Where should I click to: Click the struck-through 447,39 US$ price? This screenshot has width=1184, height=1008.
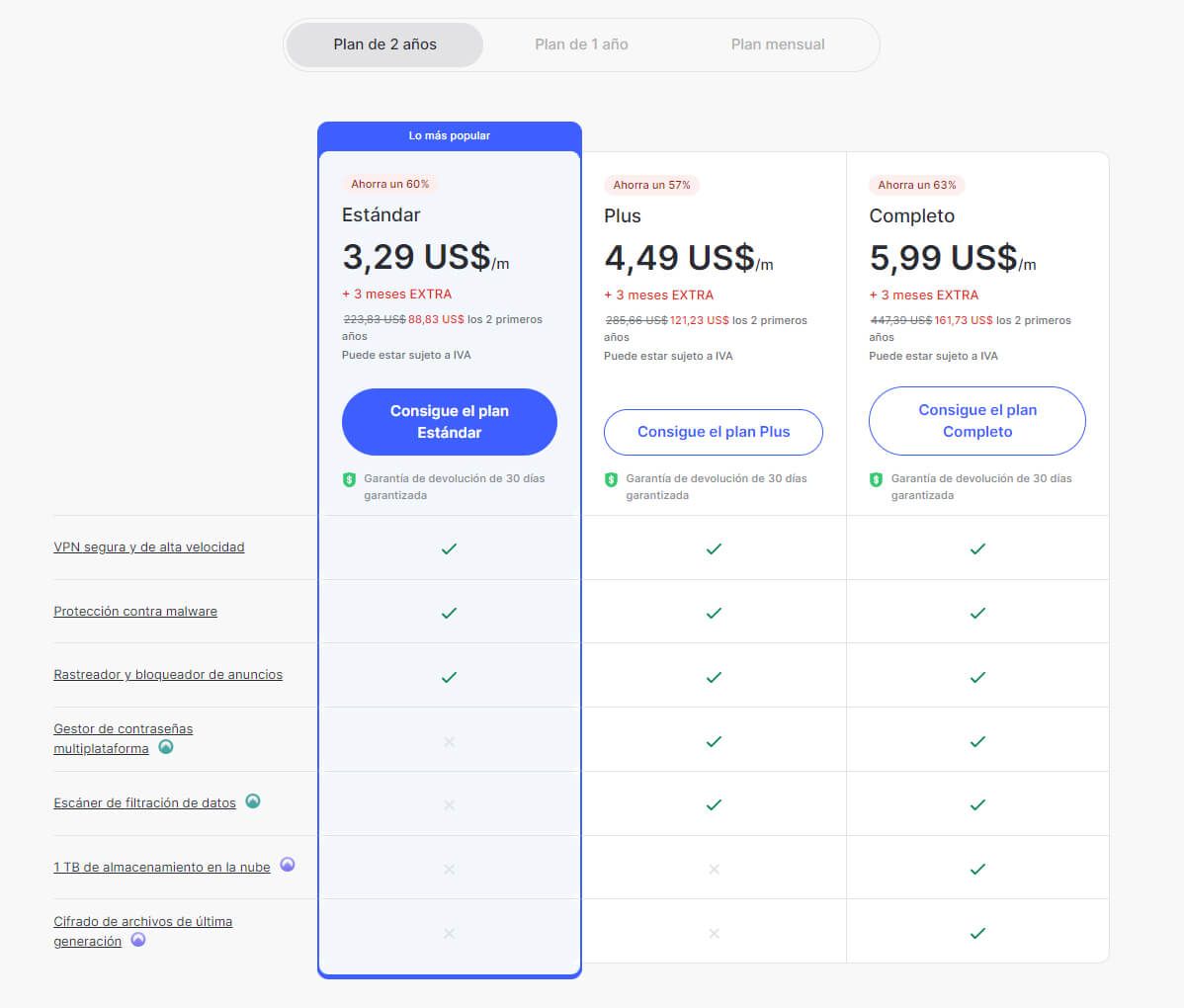coord(900,320)
